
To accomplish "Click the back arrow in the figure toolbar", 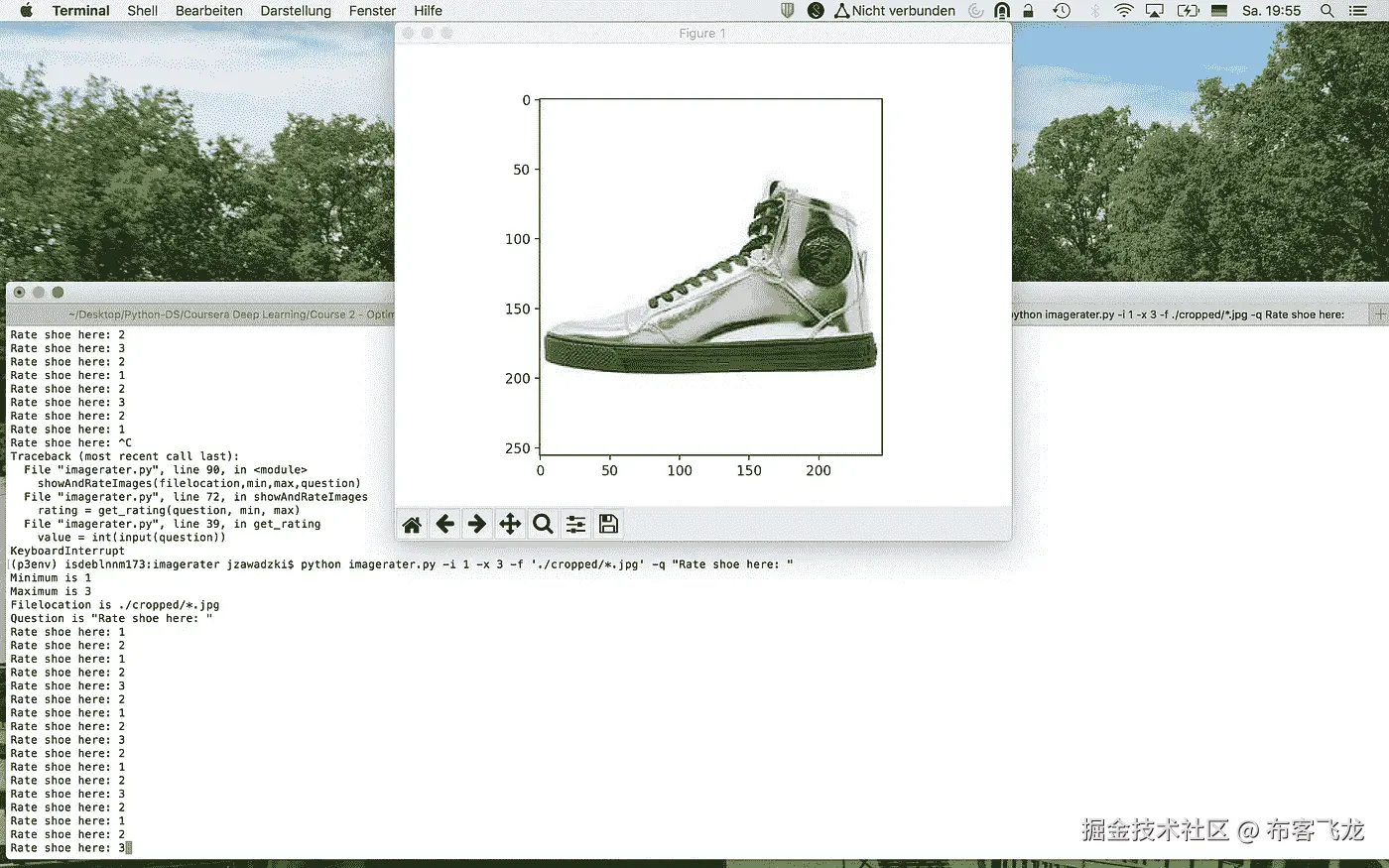I will (444, 524).
